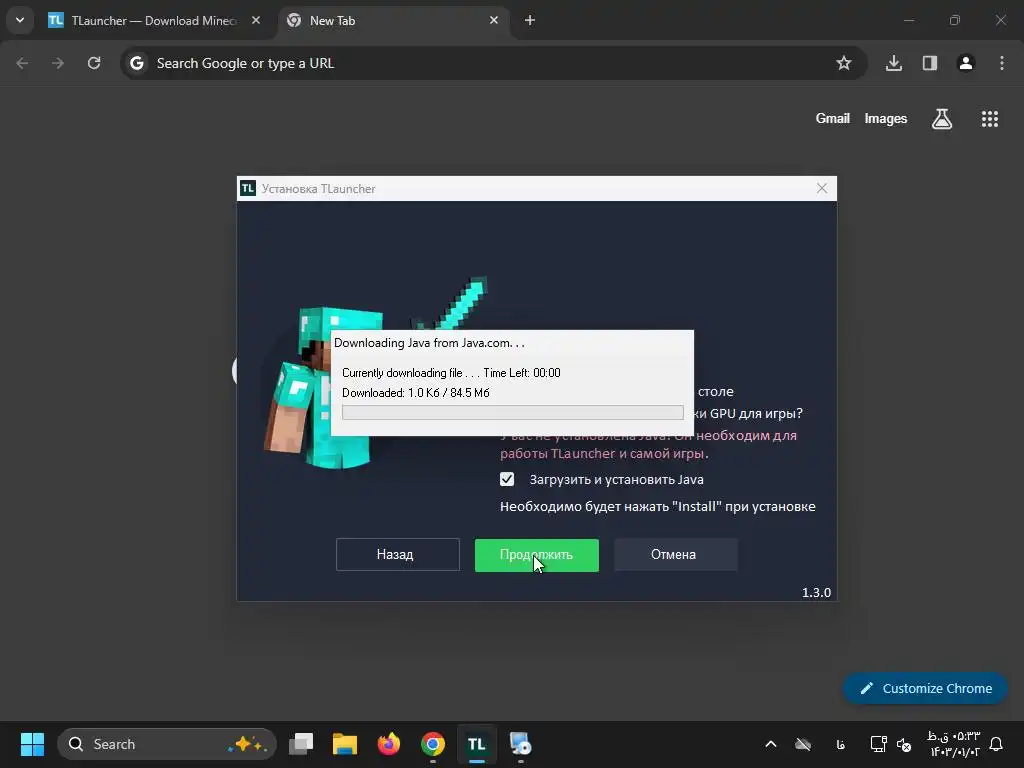The width and height of the screenshot is (1024, 768).
Task: Open the Windows Start menu
Action: coord(32,744)
